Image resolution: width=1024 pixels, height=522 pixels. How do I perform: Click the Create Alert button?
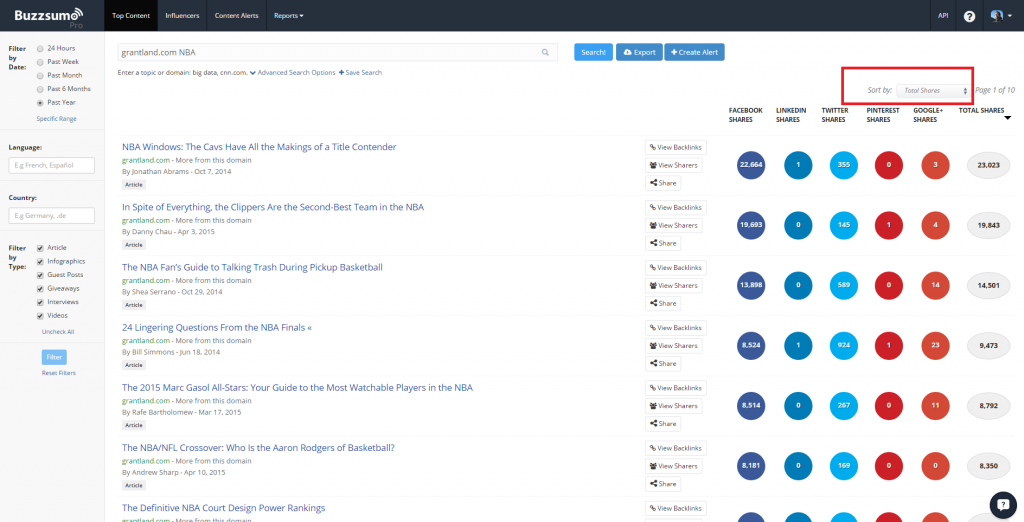pos(694,52)
